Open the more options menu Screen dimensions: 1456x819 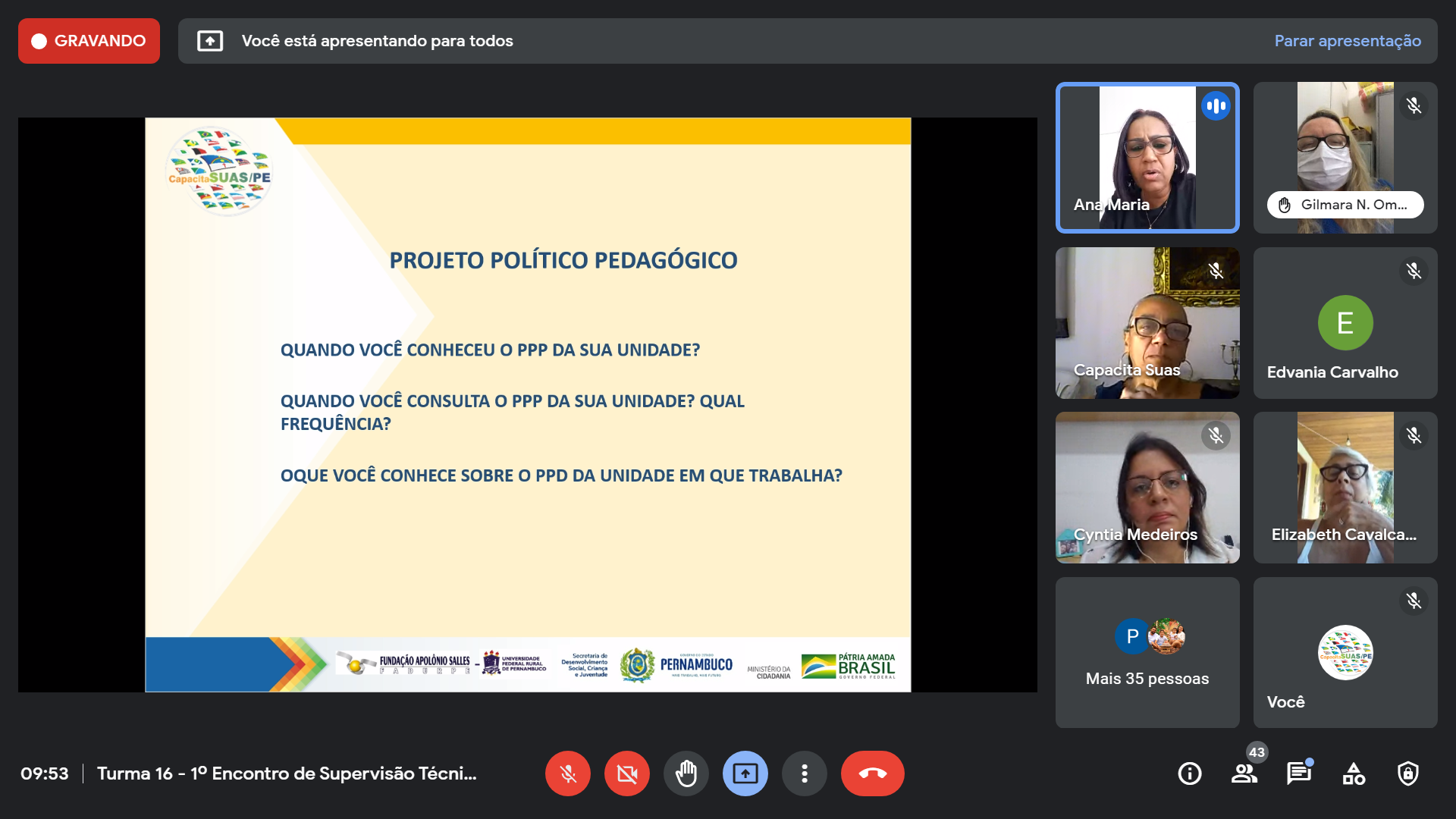(x=804, y=773)
